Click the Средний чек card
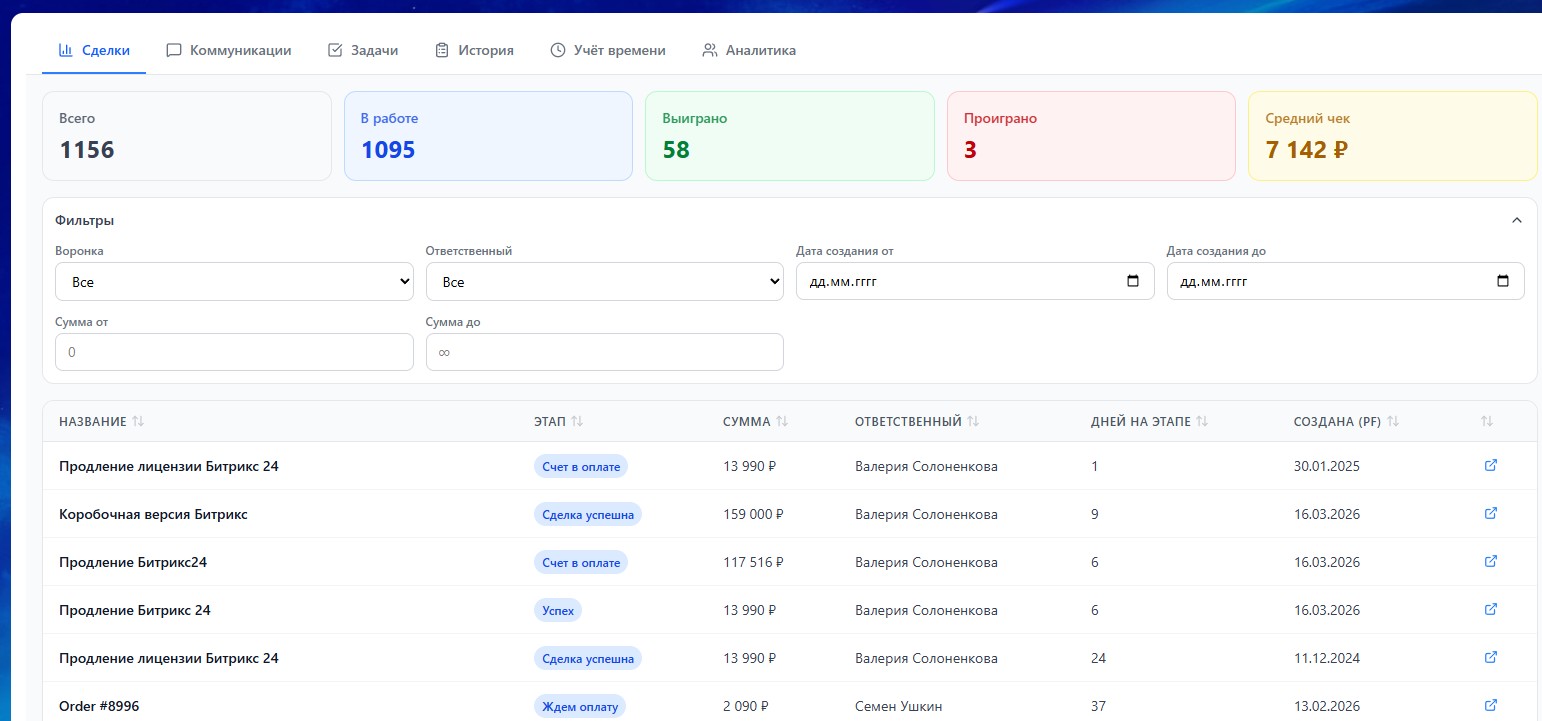The width and height of the screenshot is (1542, 721). coord(1392,135)
